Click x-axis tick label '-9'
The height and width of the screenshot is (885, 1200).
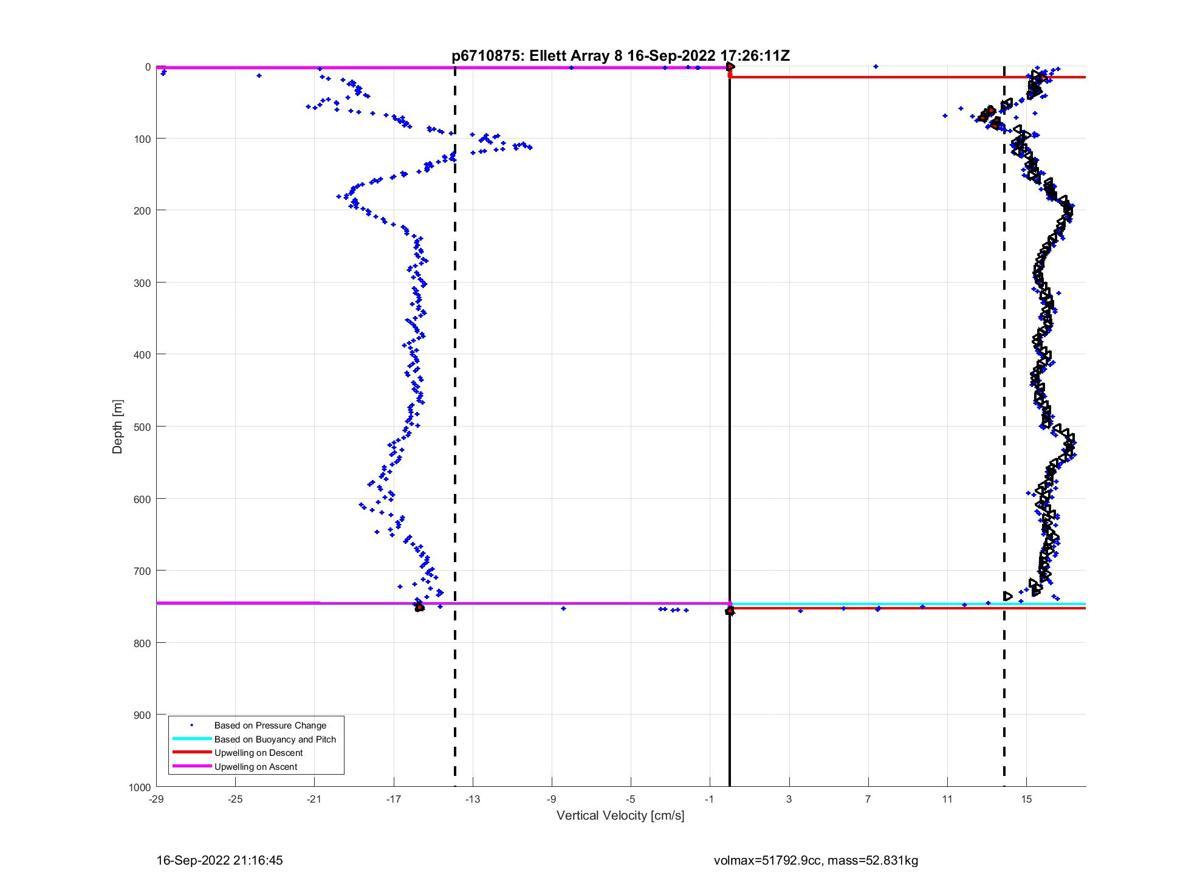(x=551, y=799)
